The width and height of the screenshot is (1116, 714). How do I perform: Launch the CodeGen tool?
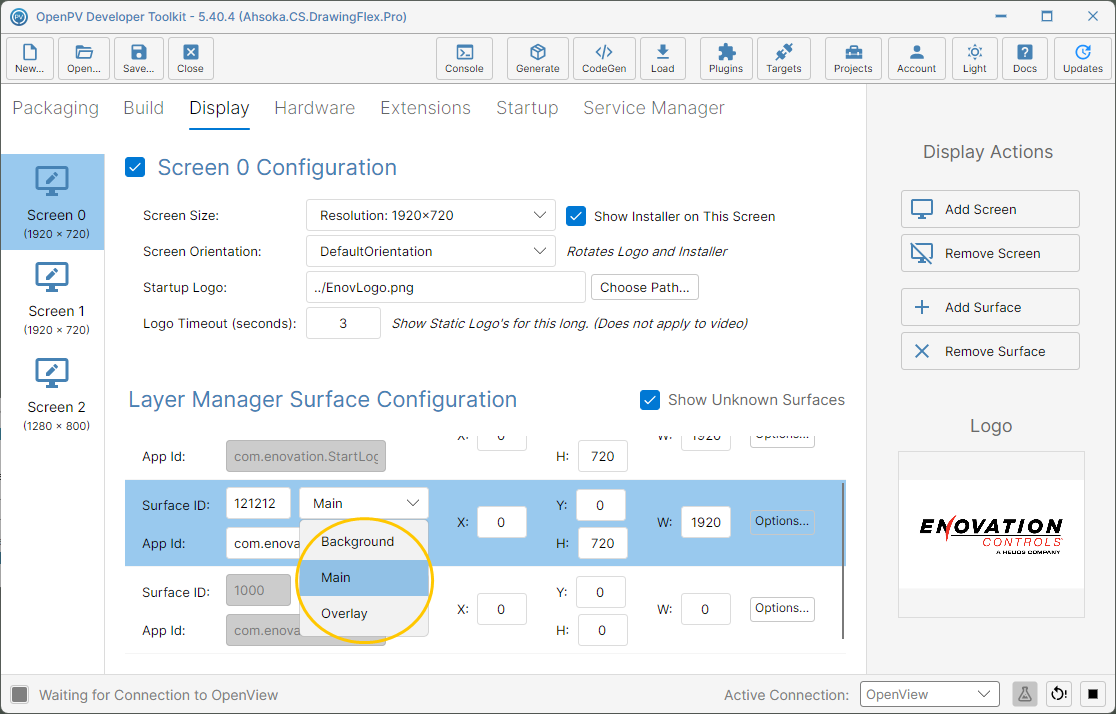tap(604, 58)
